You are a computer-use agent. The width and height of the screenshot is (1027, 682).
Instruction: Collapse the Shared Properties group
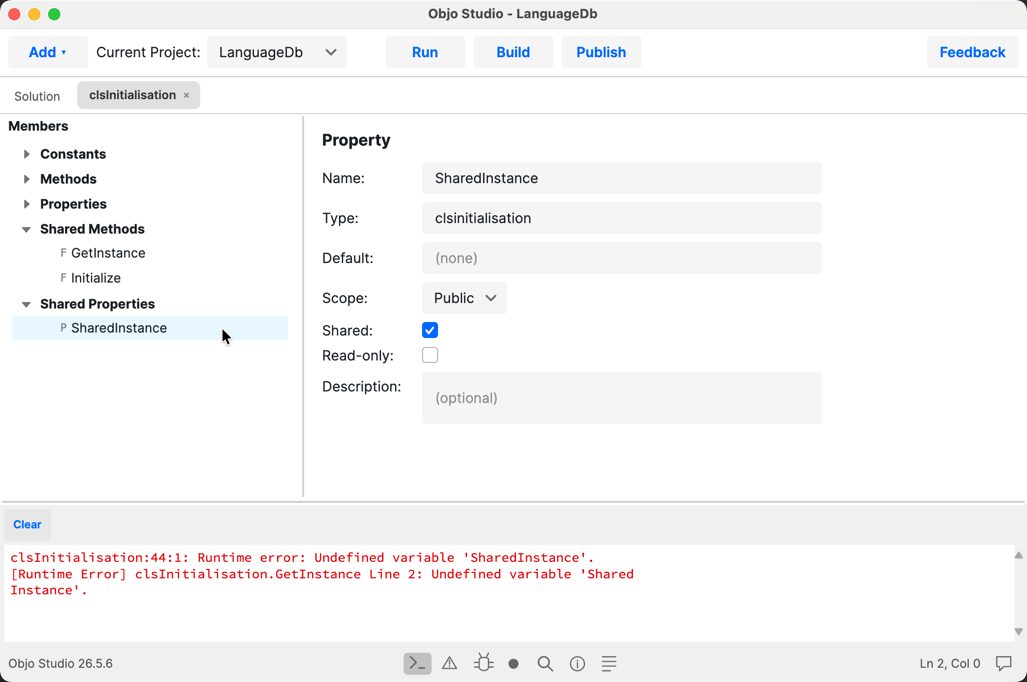pos(26,304)
